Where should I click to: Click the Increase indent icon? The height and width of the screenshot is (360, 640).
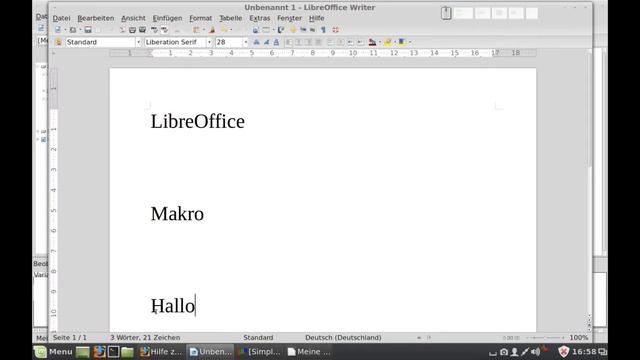click(x=360, y=42)
